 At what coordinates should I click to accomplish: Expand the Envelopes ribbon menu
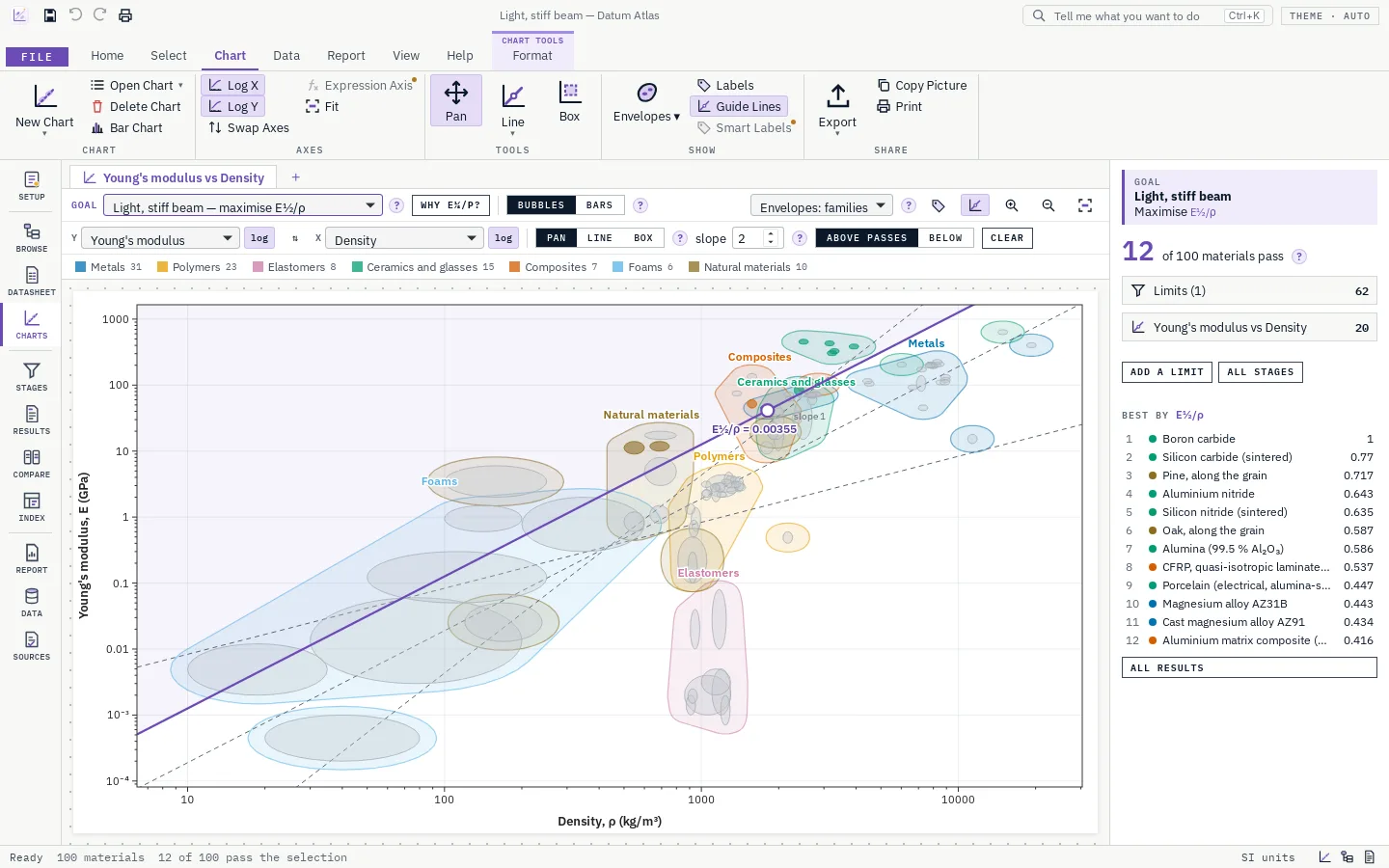(x=646, y=103)
